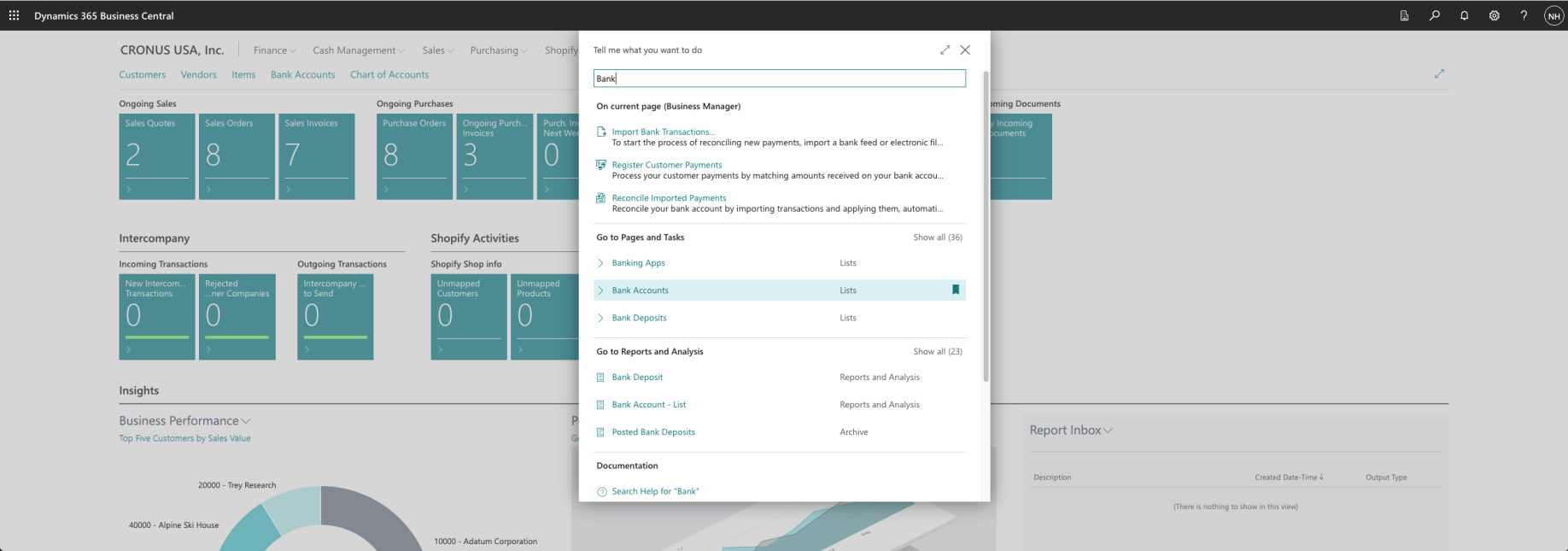
Task: Click the Search Help question icon
Action: coord(602,491)
